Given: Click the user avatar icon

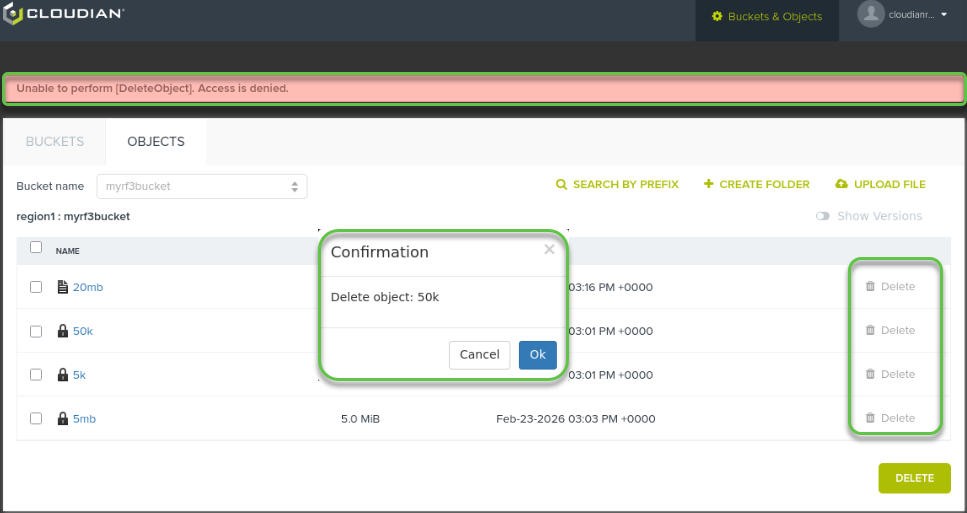Looking at the screenshot, I should tap(871, 14).
